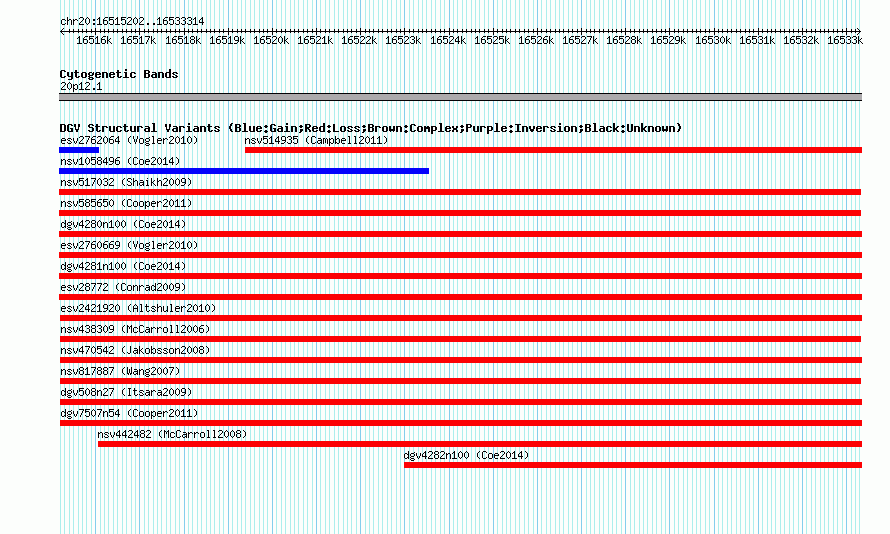Open nsv438309 (McCarroll2006) variant label
This screenshot has width=890, height=534.
click(135, 329)
